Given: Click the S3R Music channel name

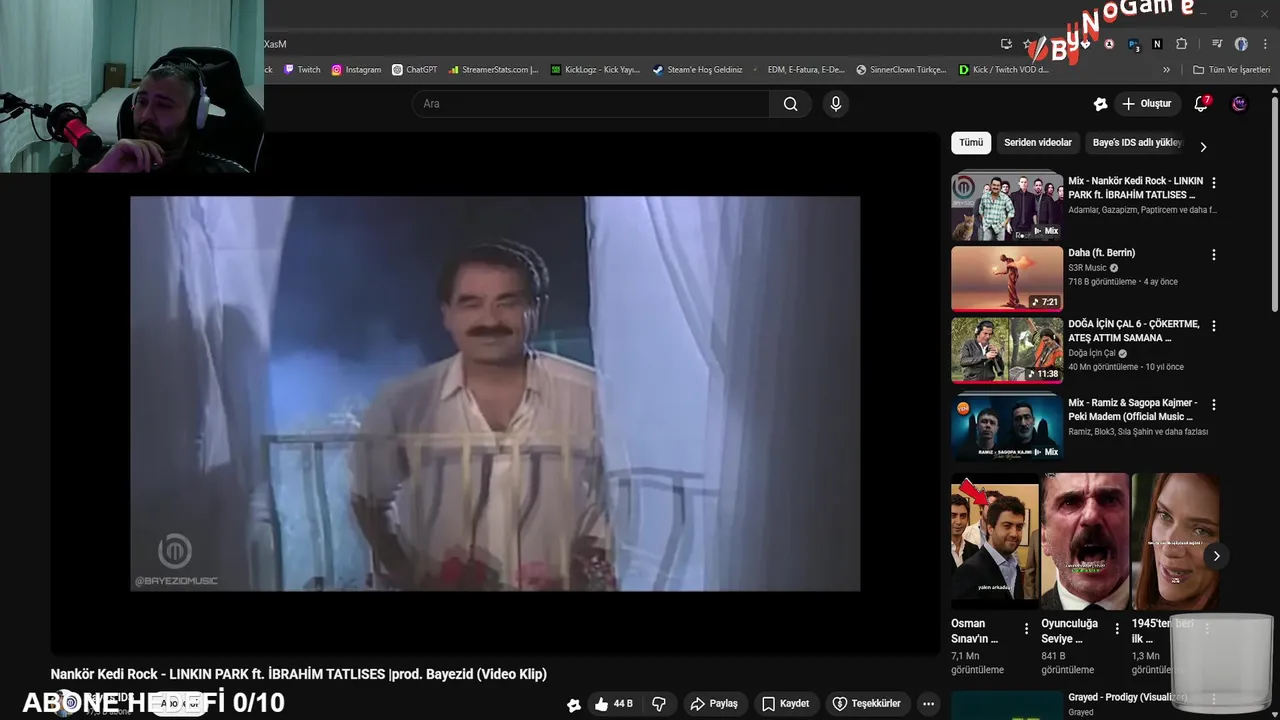Looking at the screenshot, I should (x=1087, y=268).
